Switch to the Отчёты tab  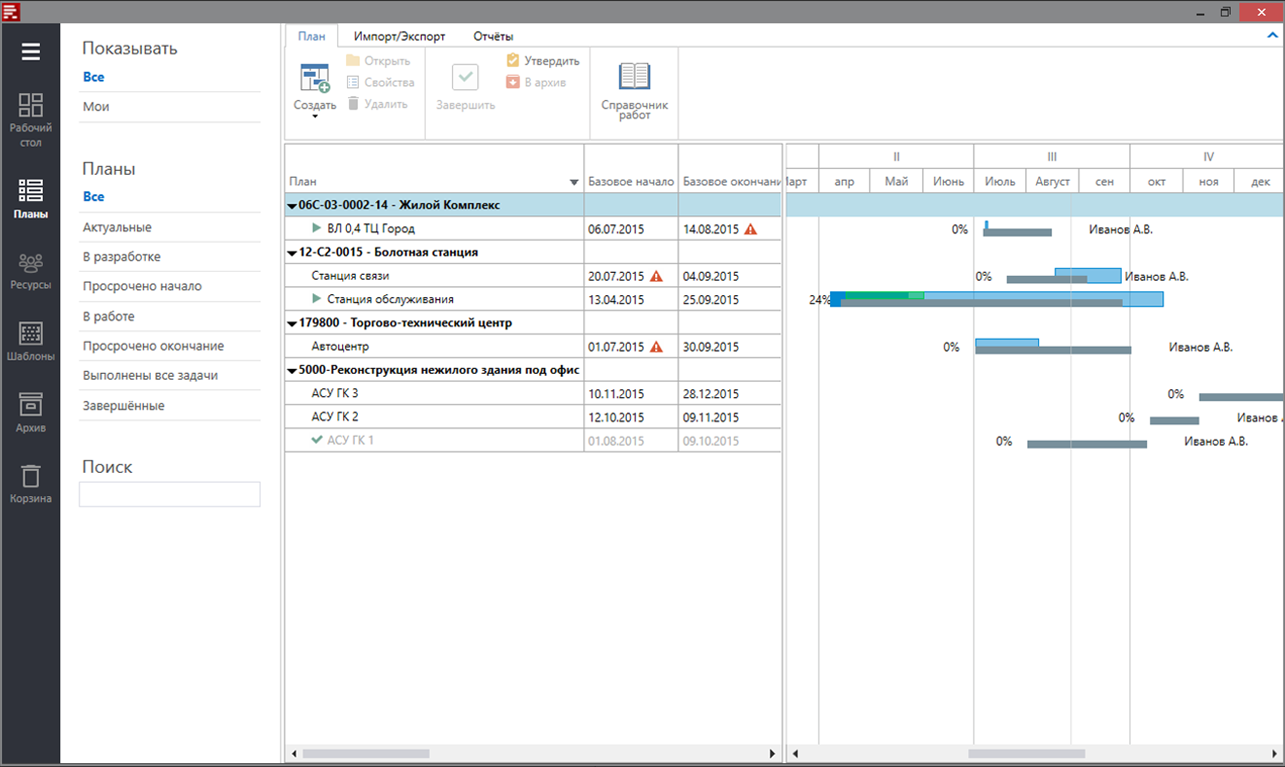(493, 36)
